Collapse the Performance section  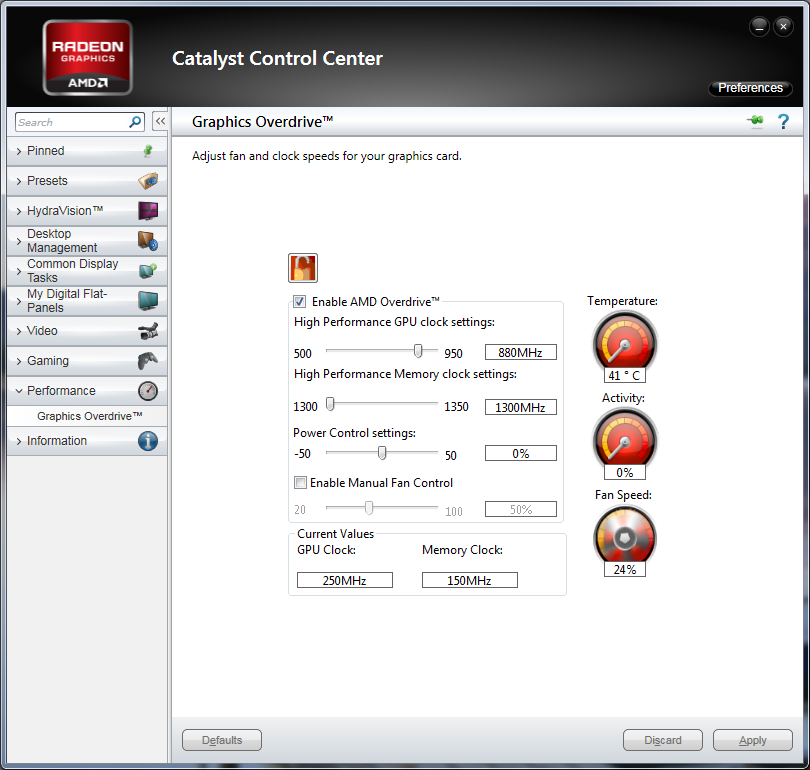click(87, 390)
